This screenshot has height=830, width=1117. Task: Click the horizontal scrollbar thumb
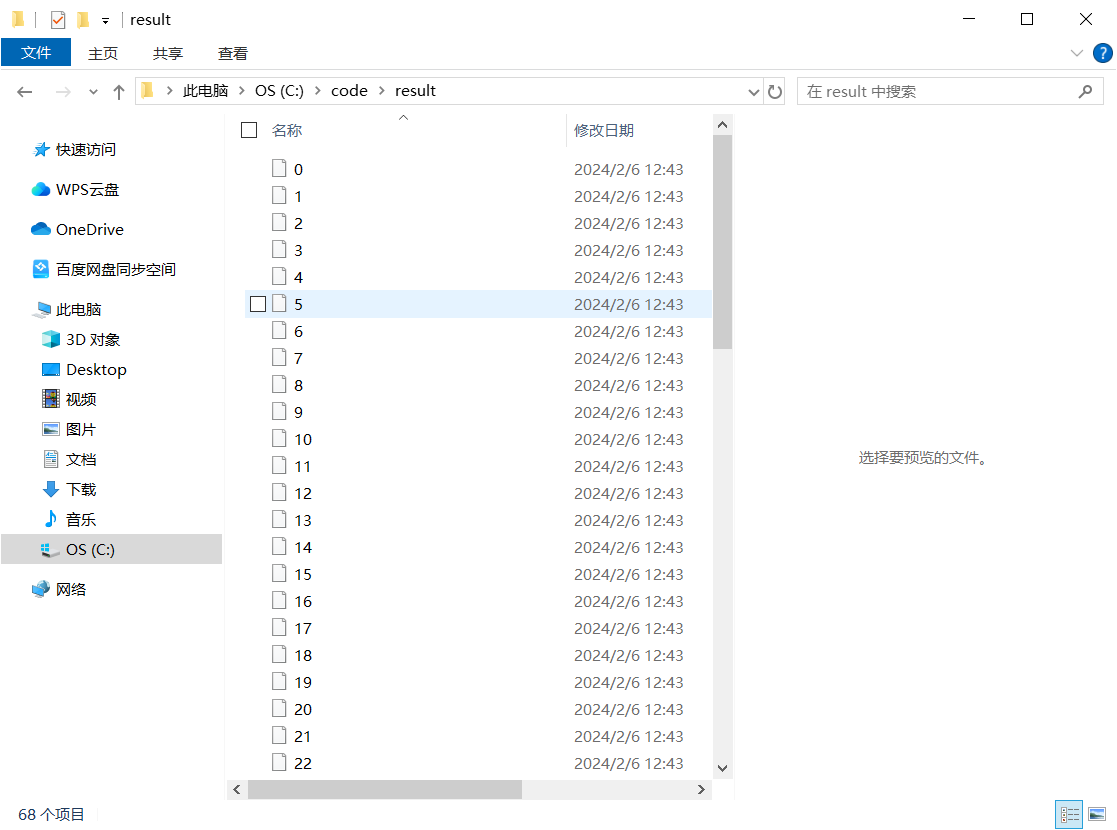[x=385, y=789]
